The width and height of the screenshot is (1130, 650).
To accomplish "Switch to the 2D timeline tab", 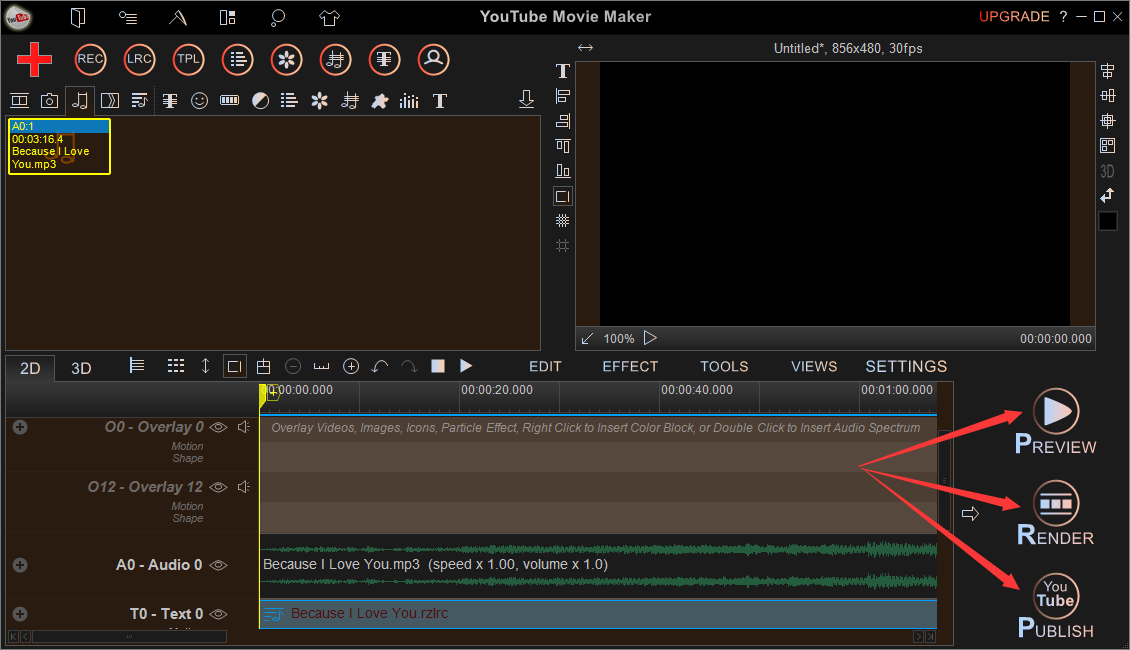I will point(30,368).
